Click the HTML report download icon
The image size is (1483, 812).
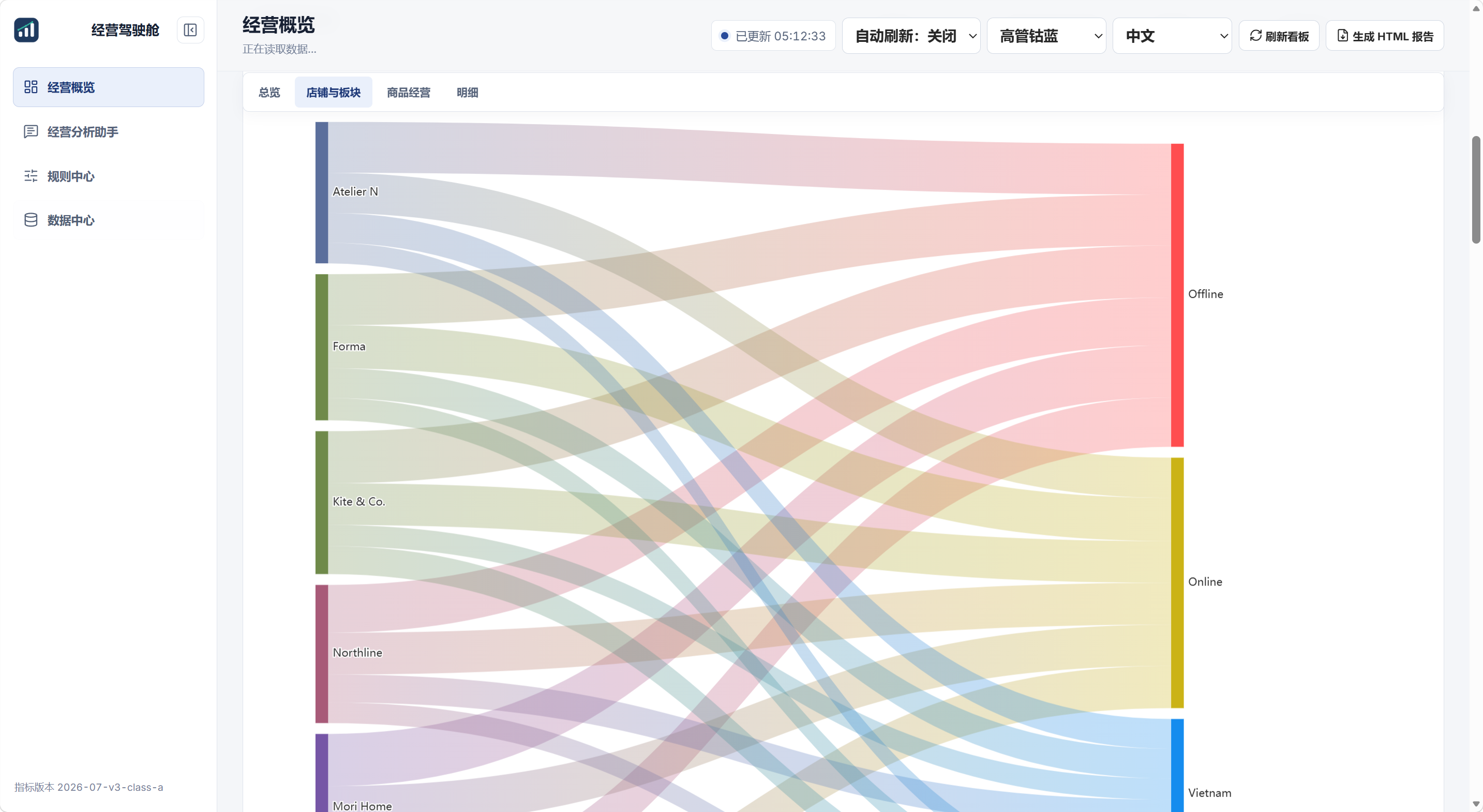tap(1342, 36)
